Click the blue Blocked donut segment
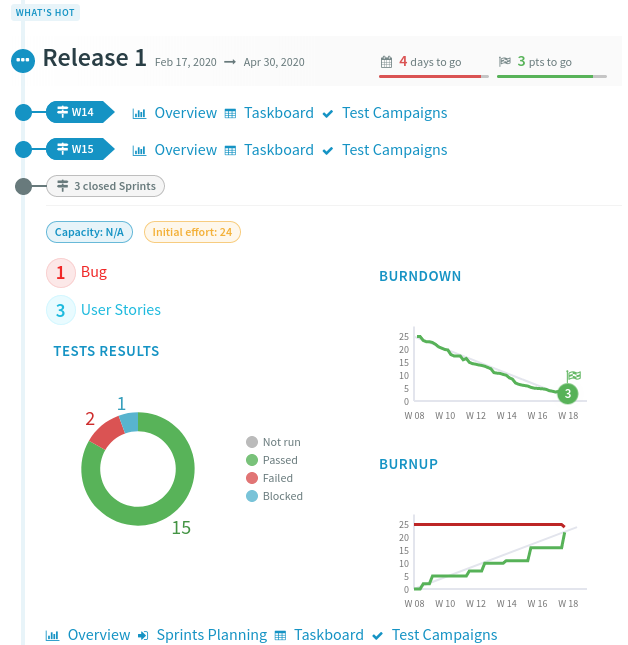The image size is (628, 645). [x=129, y=423]
